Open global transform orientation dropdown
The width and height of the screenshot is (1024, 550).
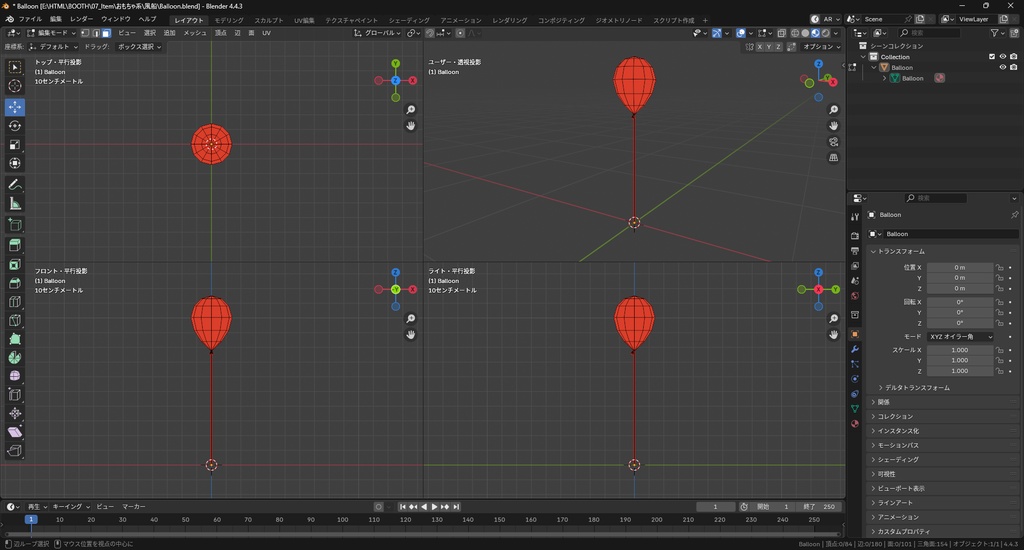pos(377,33)
